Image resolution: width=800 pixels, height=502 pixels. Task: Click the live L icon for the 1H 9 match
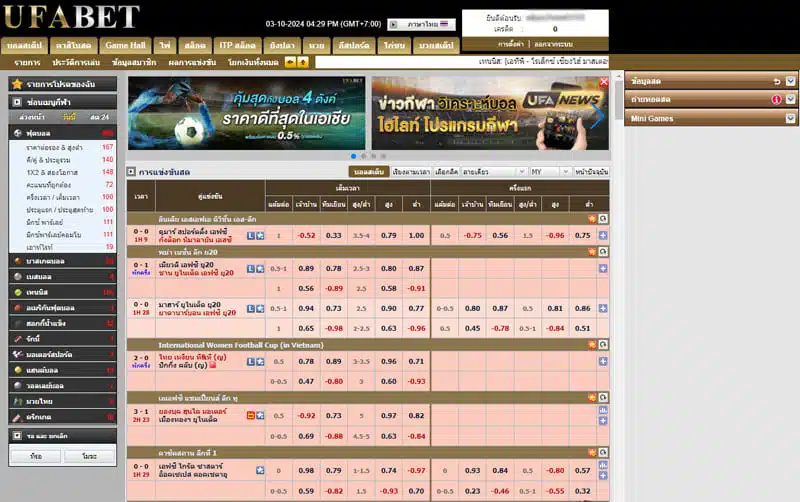click(251, 236)
